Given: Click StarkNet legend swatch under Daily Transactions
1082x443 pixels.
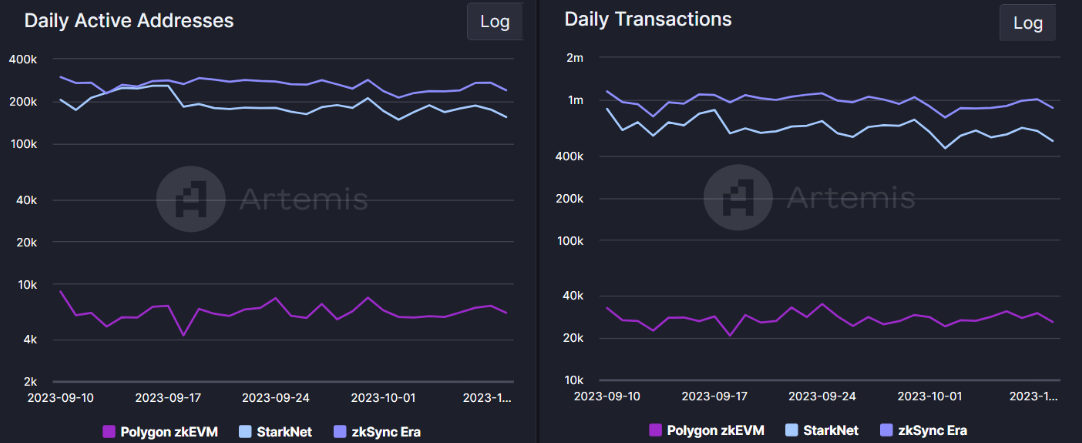Looking at the screenshot, I should 792,431.
